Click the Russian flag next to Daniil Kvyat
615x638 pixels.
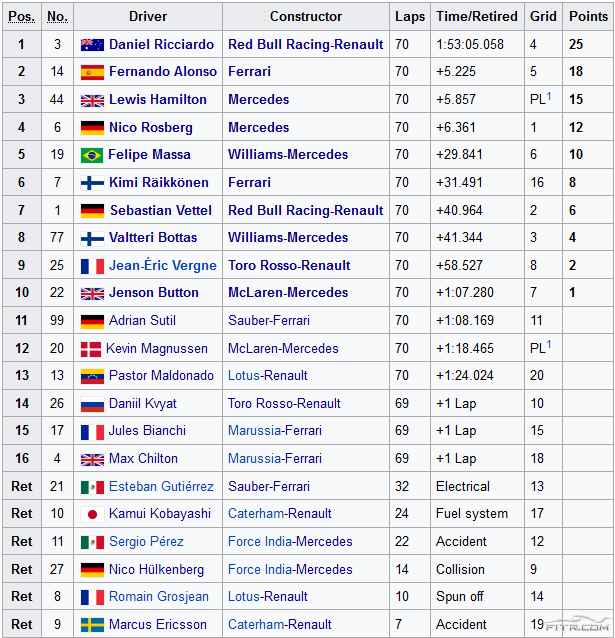[x=92, y=404]
